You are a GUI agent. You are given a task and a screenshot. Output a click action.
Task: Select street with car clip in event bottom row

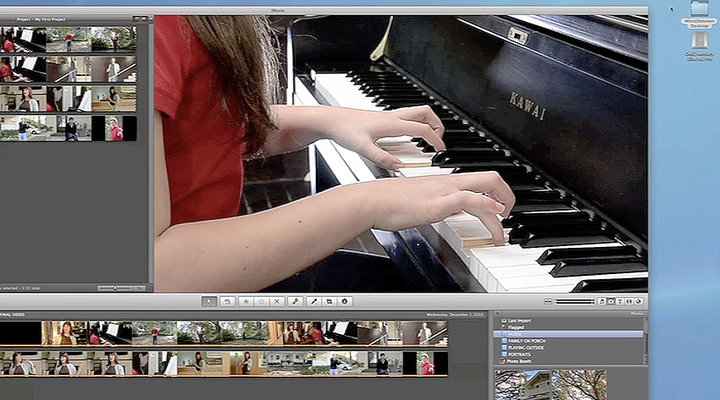click(x=335, y=363)
